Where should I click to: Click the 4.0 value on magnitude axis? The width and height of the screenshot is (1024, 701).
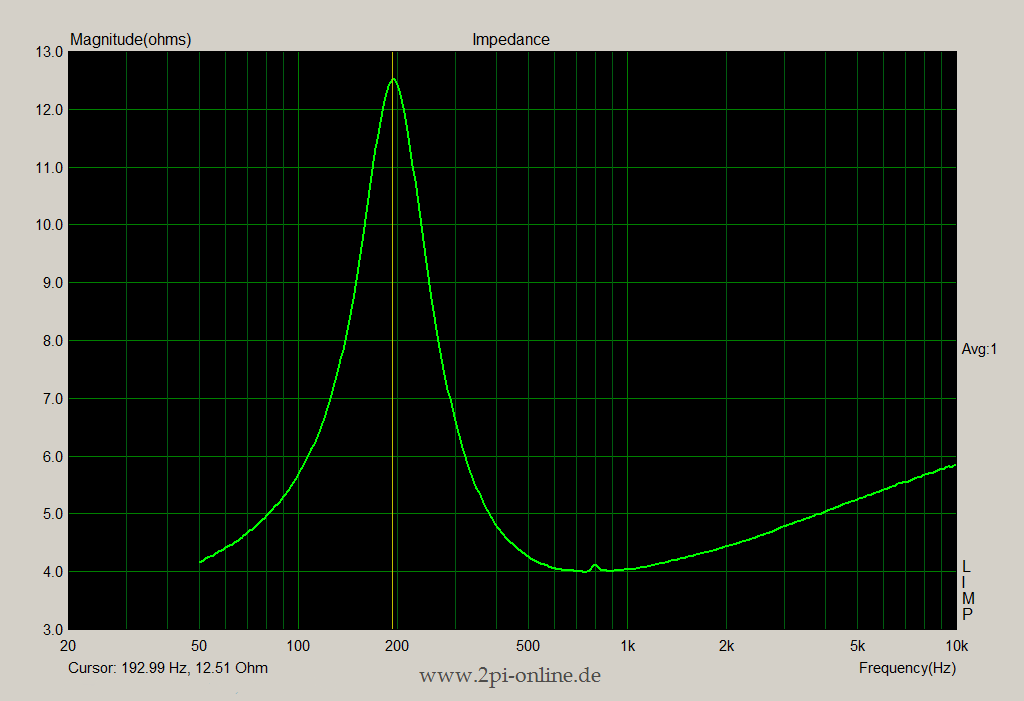tap(53, 572)
